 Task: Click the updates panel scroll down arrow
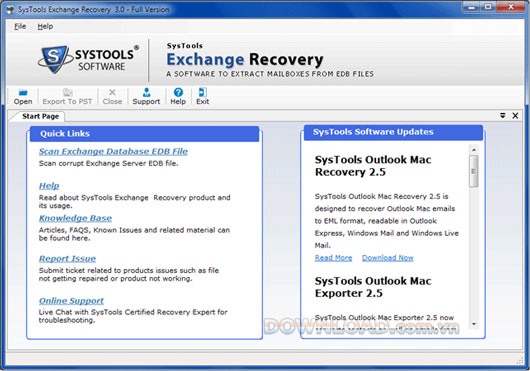(474, 324)
